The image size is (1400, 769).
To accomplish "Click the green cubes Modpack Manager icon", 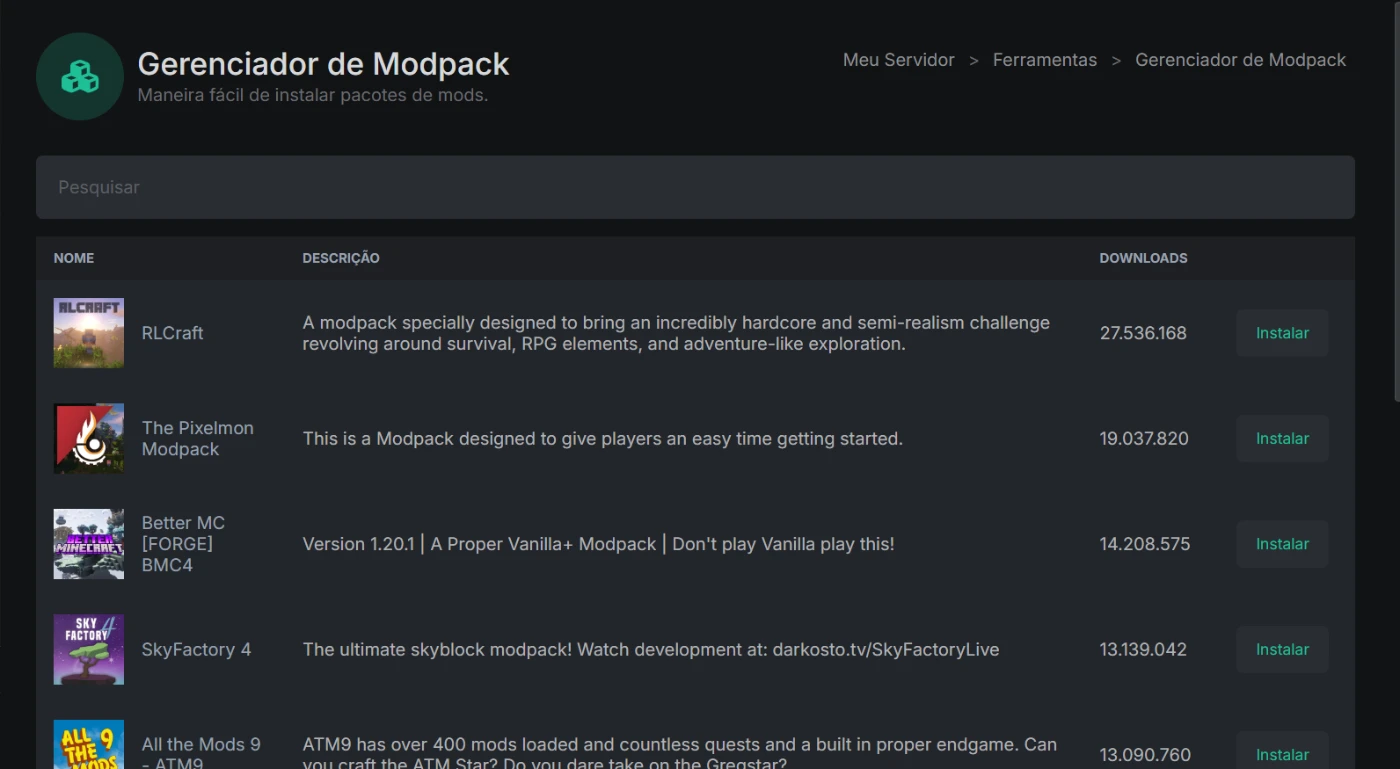I will pos(80,77).
